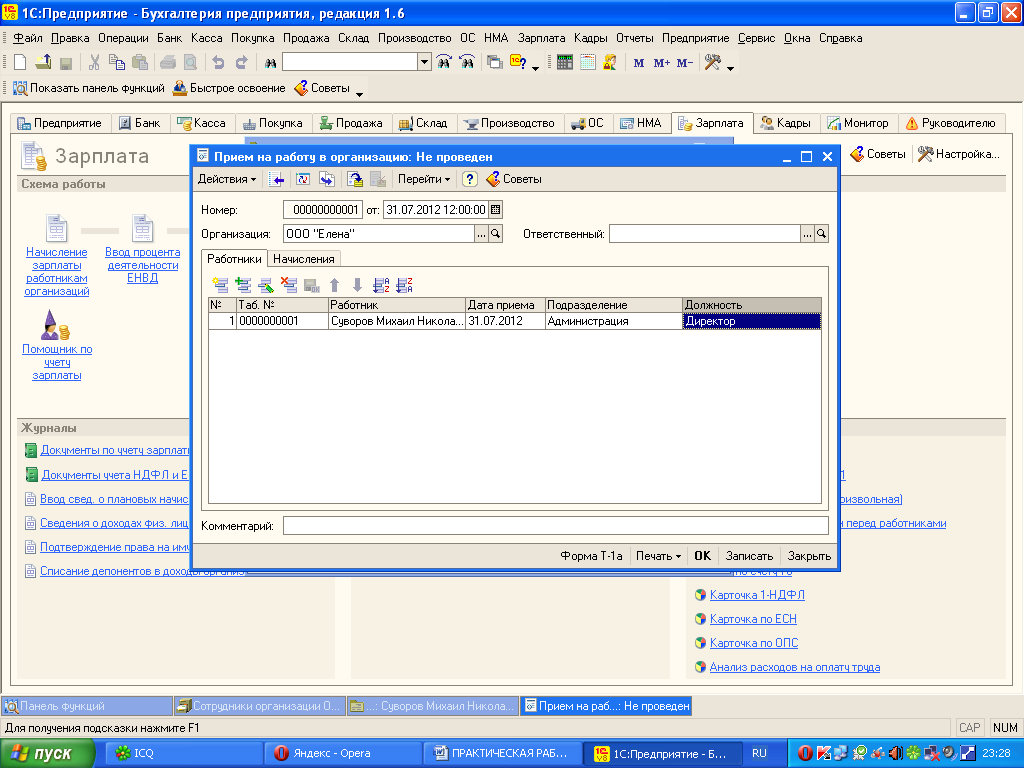Click the binoculars Find icon left of search box
1024x768 pixels.
[x=270, y=63]
